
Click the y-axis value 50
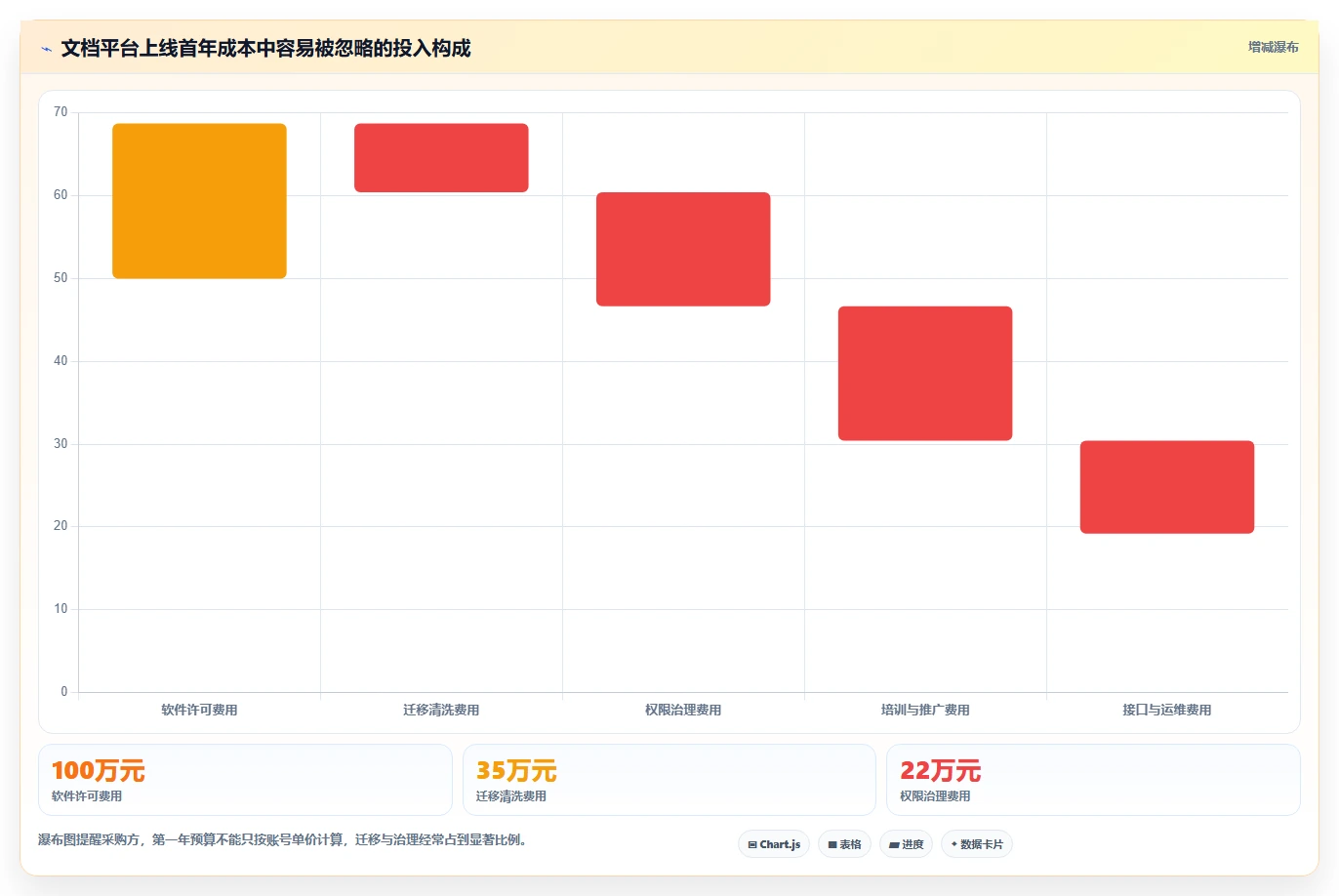coord(61,278)
